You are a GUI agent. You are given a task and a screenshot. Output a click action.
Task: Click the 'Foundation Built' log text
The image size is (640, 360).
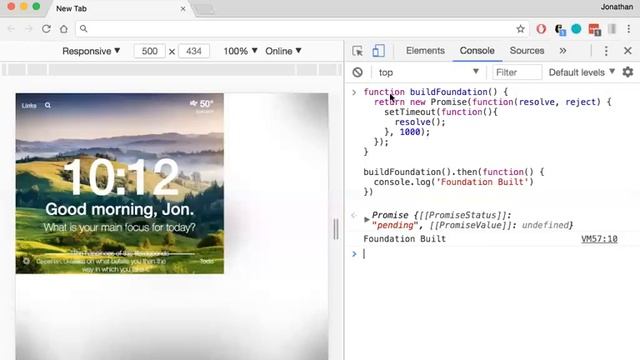tap(404, 239)
